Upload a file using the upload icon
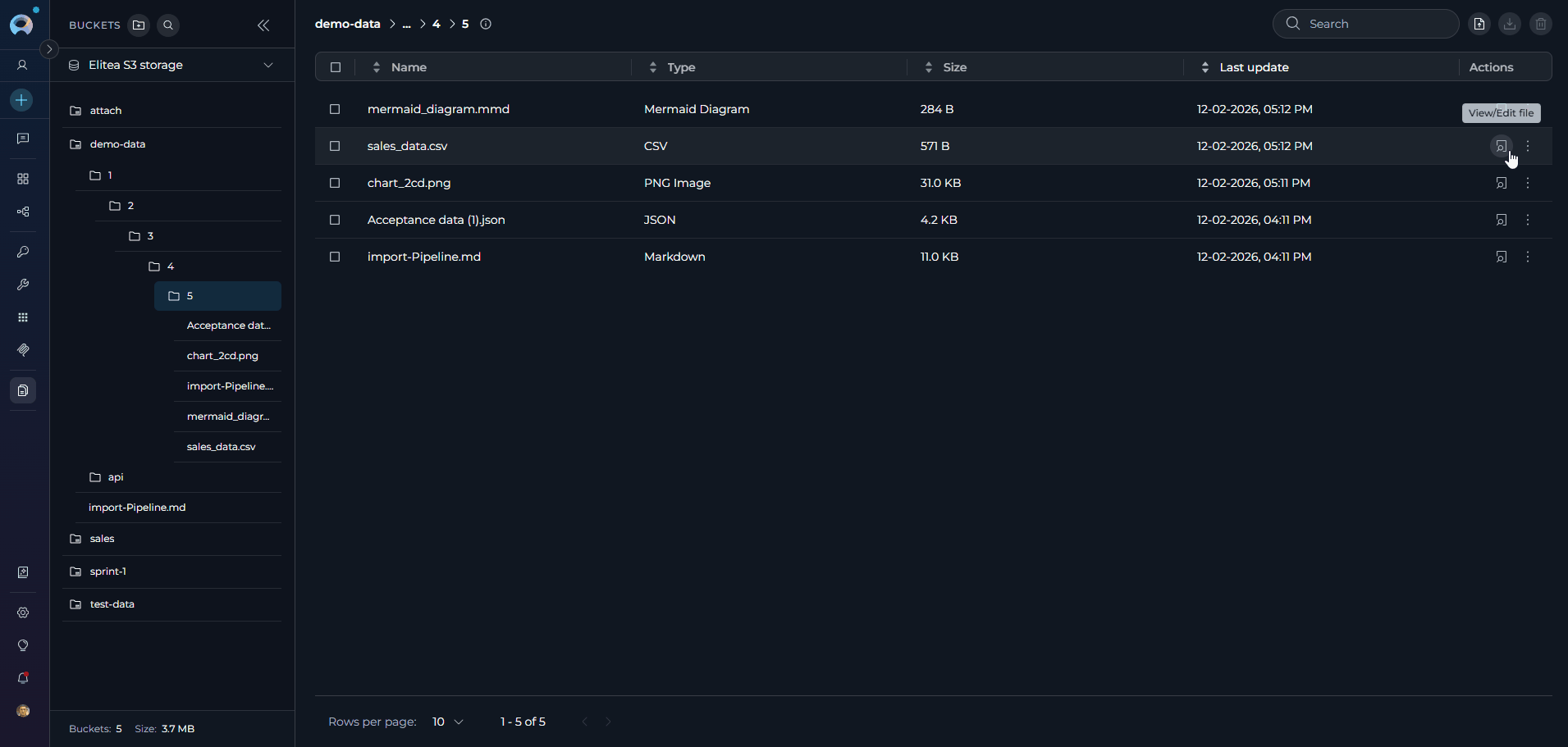This screenshot has height=747, width=1568. coord(1479,24)
